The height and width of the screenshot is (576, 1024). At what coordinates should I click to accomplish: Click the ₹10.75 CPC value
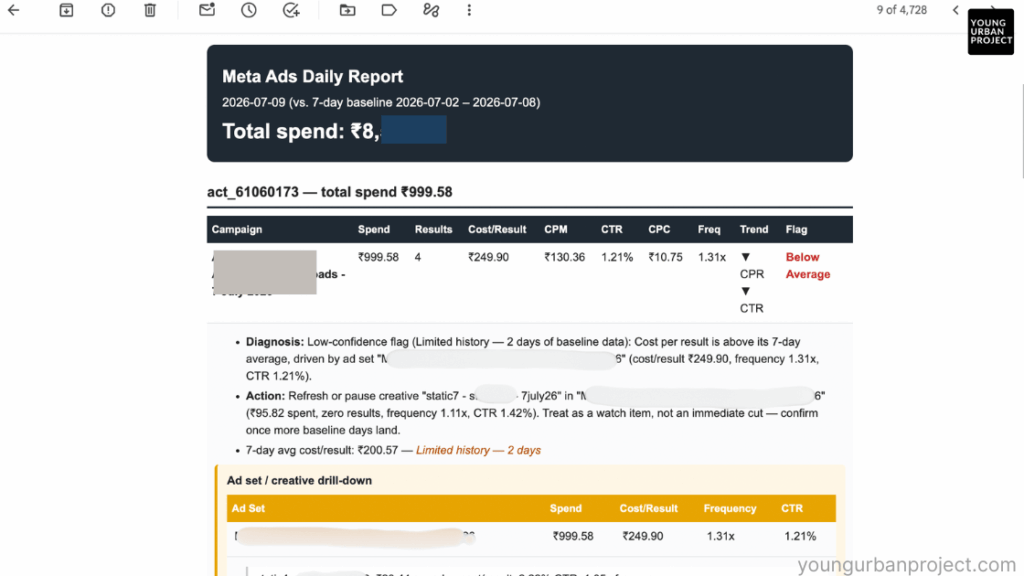[x=665, y=257]
